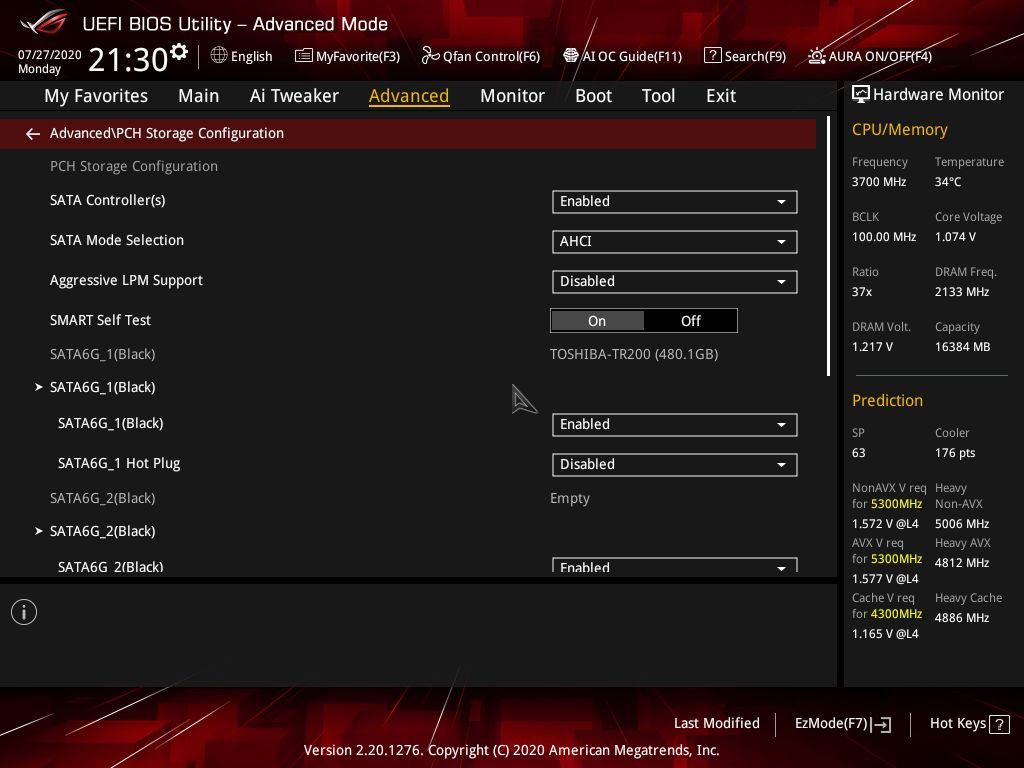Open clock settings via gear icon
The image size is (1024, 768).
[179, 52]
